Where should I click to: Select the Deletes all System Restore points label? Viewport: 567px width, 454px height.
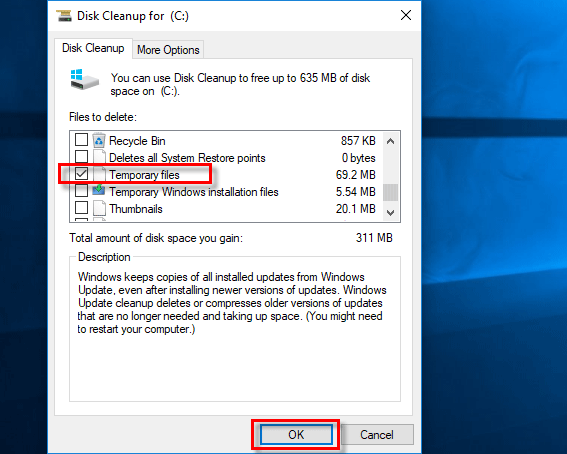187,158
